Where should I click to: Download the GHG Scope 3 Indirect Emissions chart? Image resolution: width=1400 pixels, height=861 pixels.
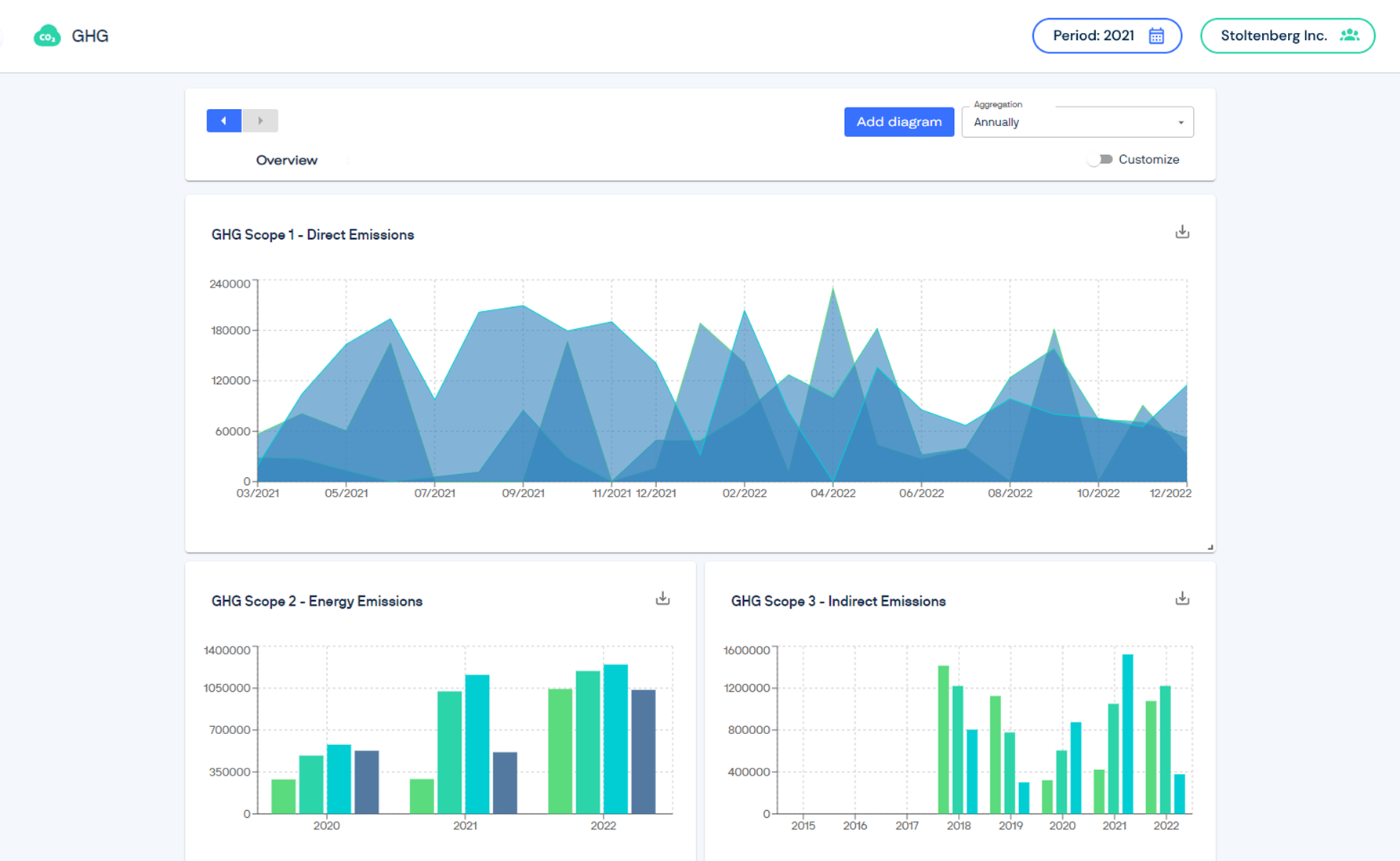[1182, 598]
